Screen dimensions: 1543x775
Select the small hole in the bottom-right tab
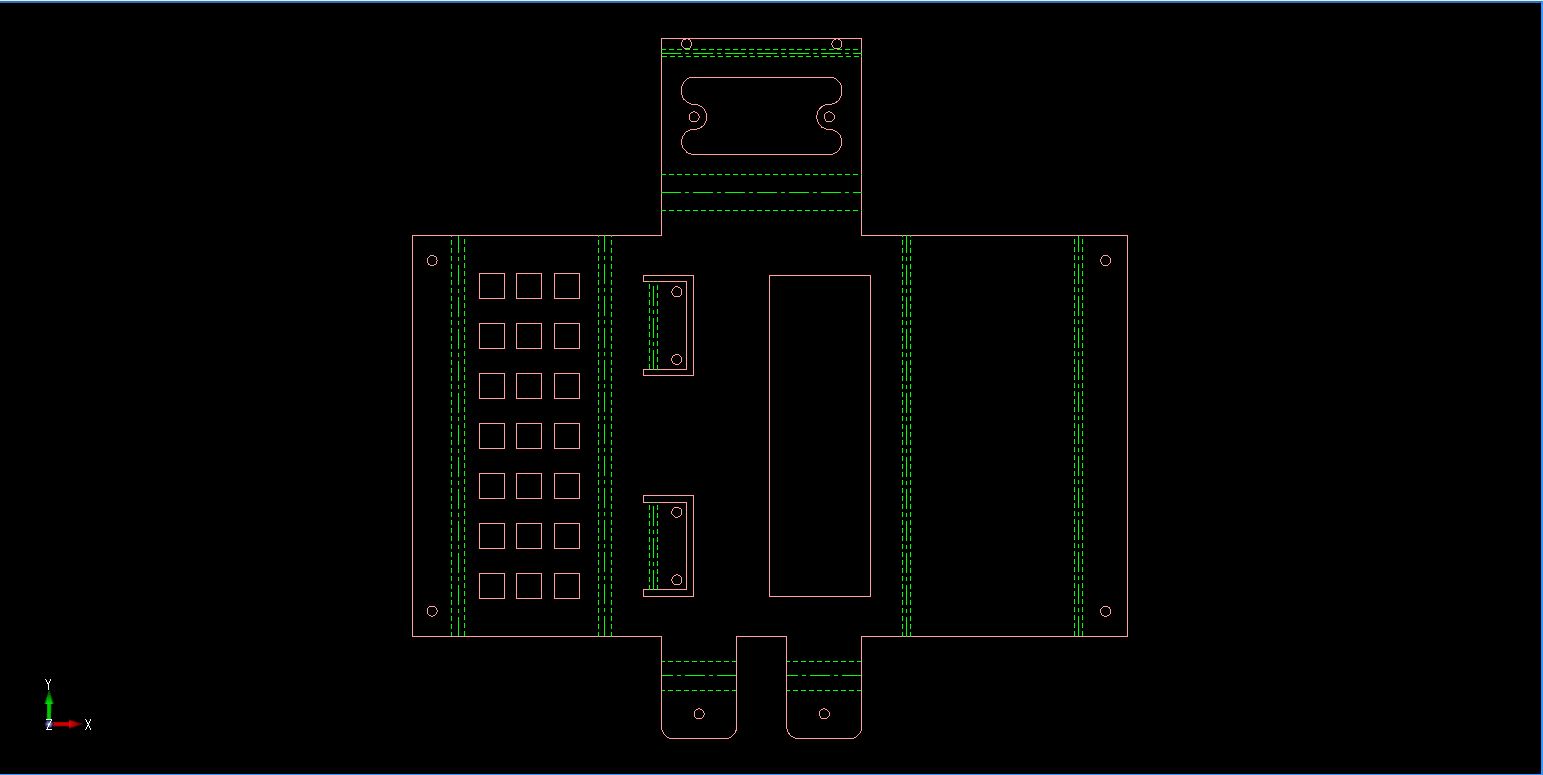pyautogui.click(x=824, y=713)
